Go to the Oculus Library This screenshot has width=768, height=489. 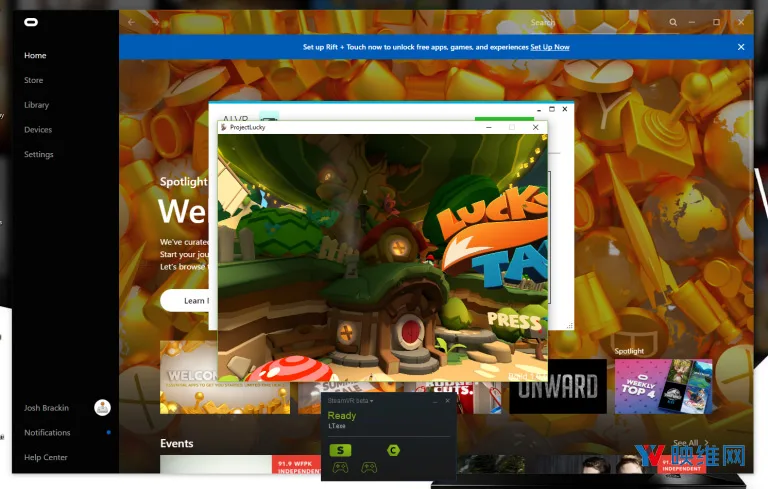(37, 105)
